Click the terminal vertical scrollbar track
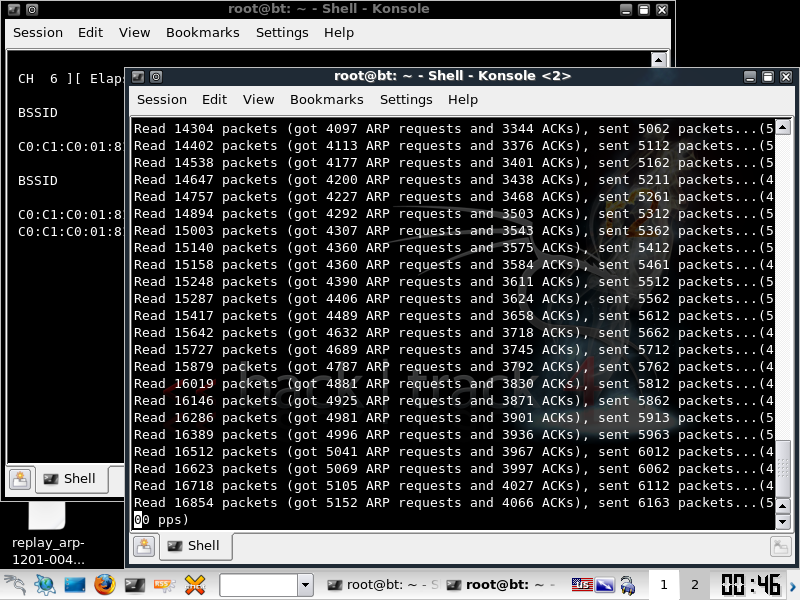Image resolution: width=800 pixels, height=600 pixels. pyautogui.click(x=783, y=300)
